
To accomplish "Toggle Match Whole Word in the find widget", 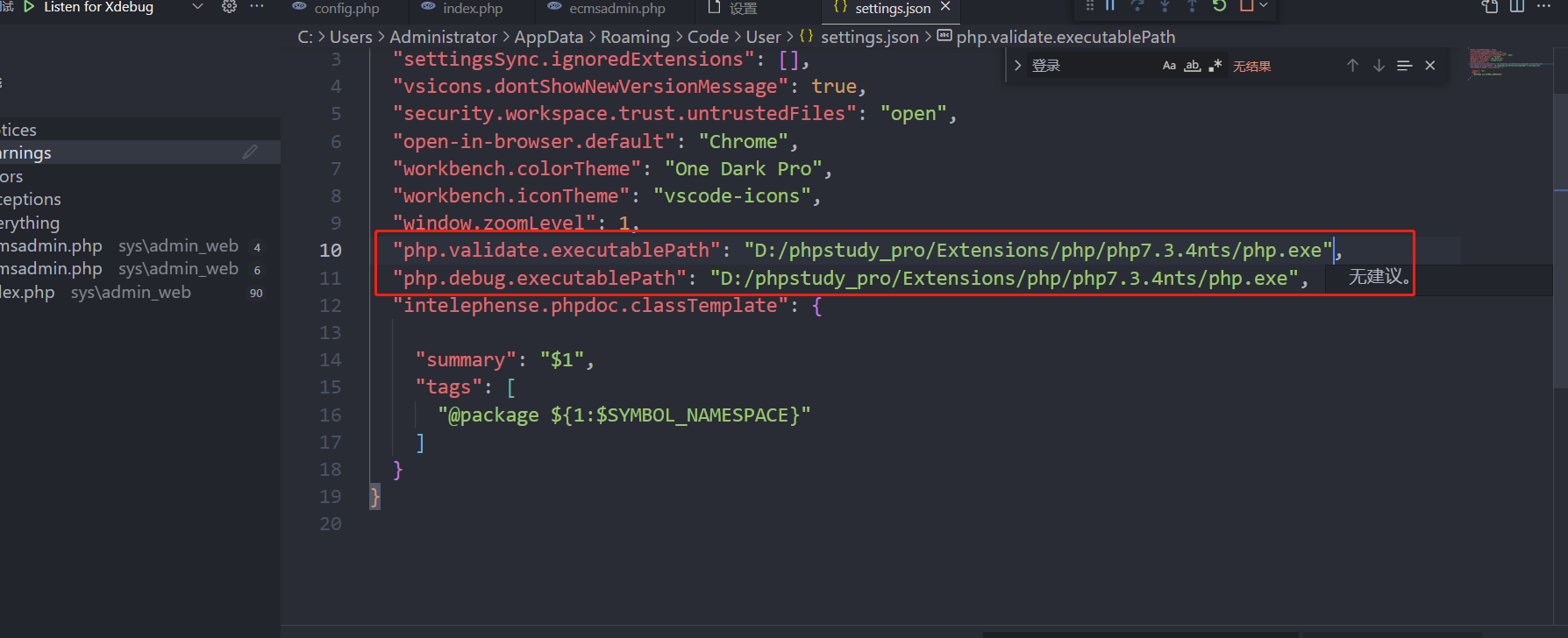I will 1192,66.
